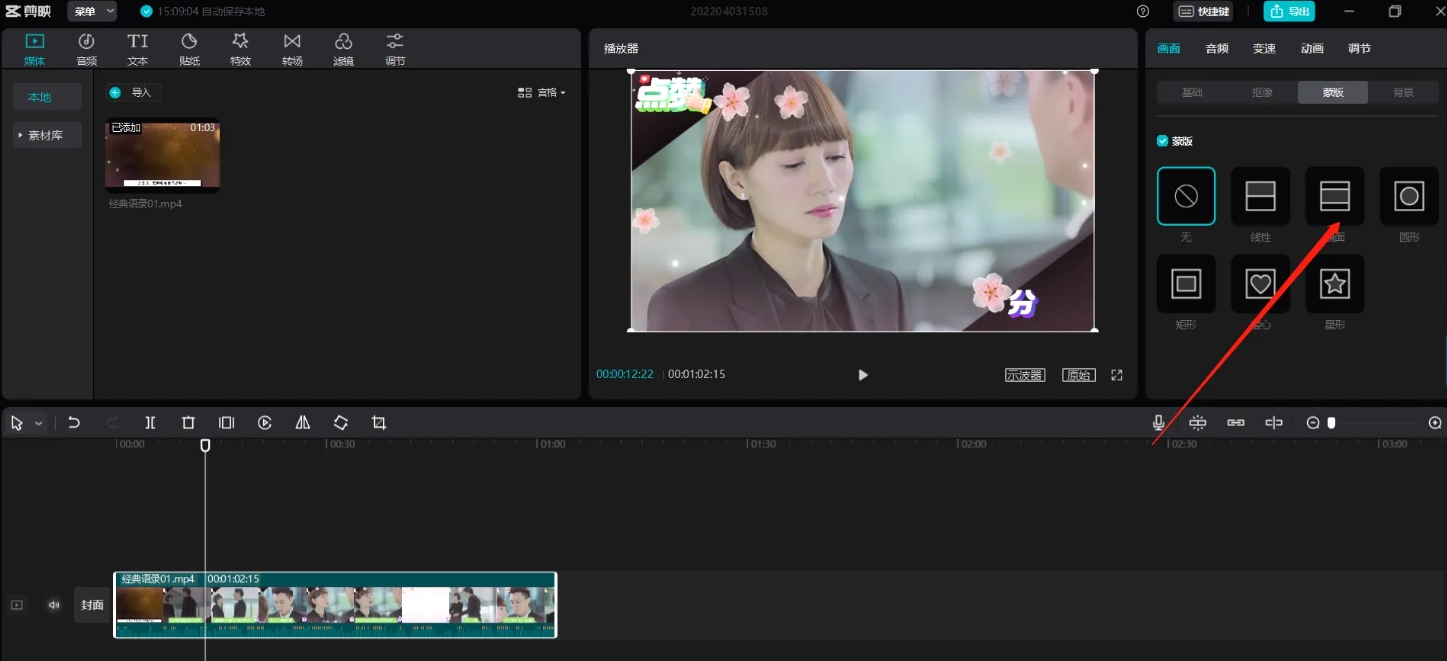Screen dimensions: 1447x661
Task: Open the 贴纸 (Stickers) panel
Action: [189, 47]
